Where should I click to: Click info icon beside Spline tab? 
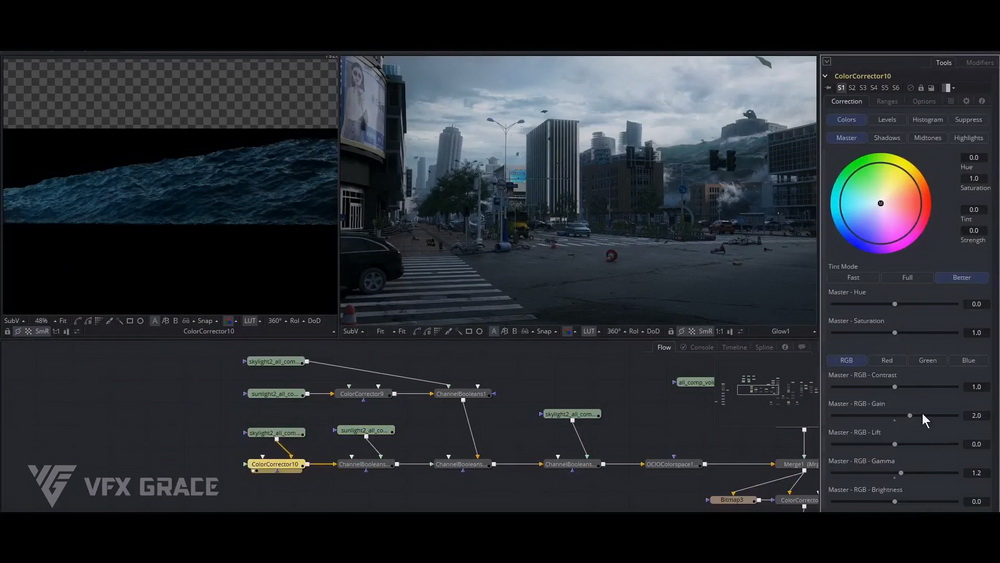click(x=785, y=347)
